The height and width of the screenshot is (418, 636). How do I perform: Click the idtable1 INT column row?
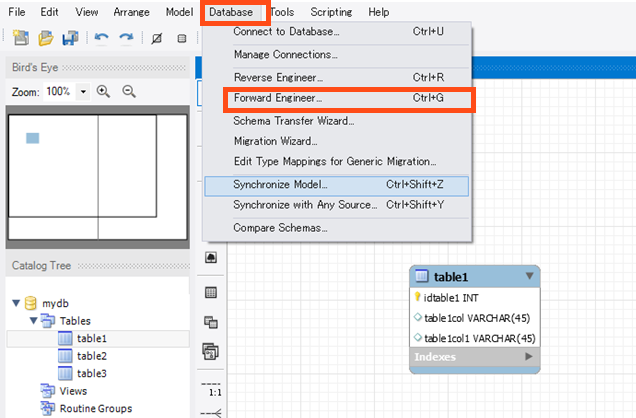[475, 298]
